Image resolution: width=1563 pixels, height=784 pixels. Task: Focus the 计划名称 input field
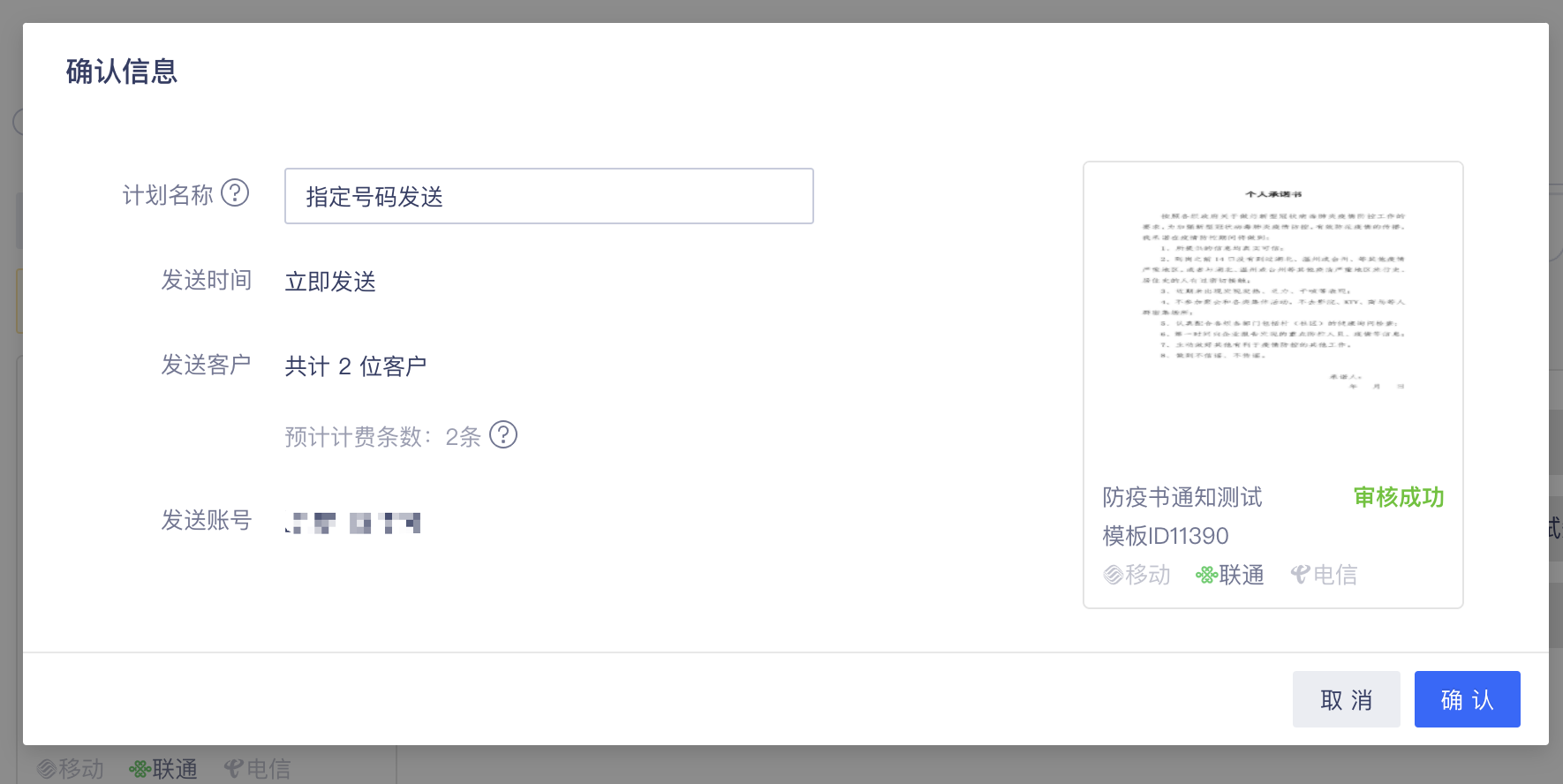coord(549,196)
